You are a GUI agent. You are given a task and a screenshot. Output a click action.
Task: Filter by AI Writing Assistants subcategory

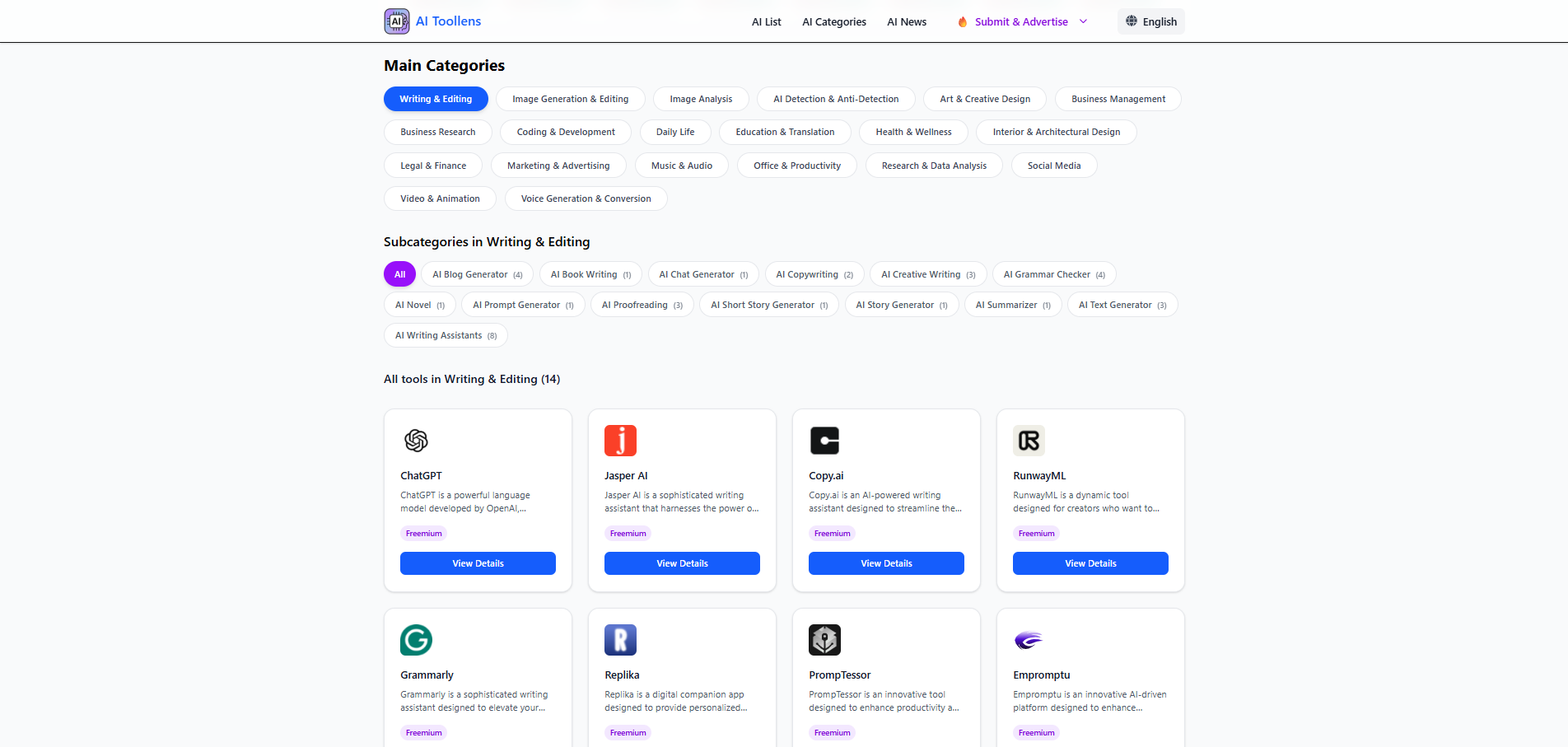click(446, 335)
